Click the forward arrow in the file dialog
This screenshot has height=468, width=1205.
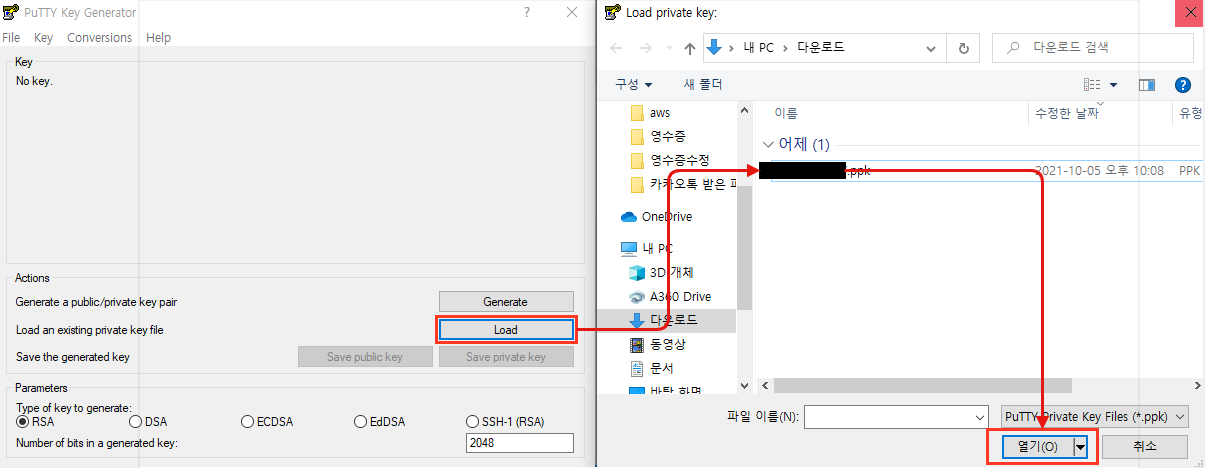[646, 48]
